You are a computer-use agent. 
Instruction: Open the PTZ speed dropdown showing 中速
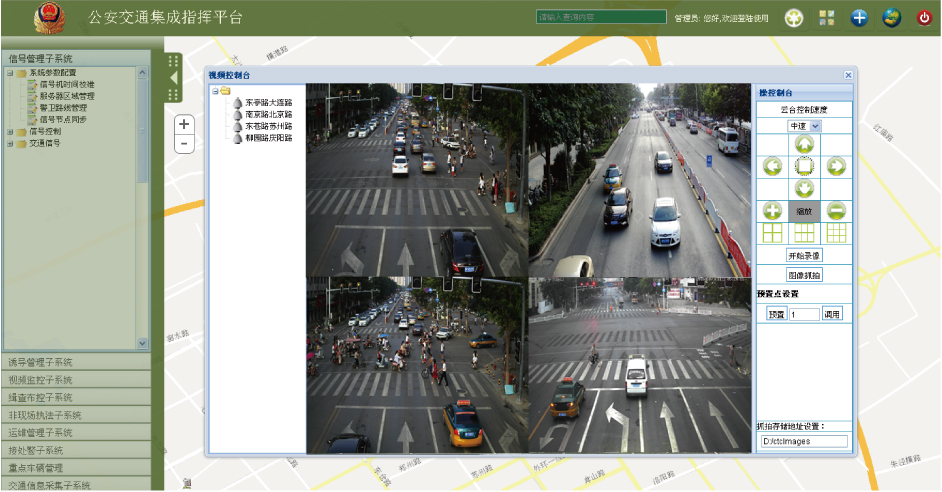[804, 126]
